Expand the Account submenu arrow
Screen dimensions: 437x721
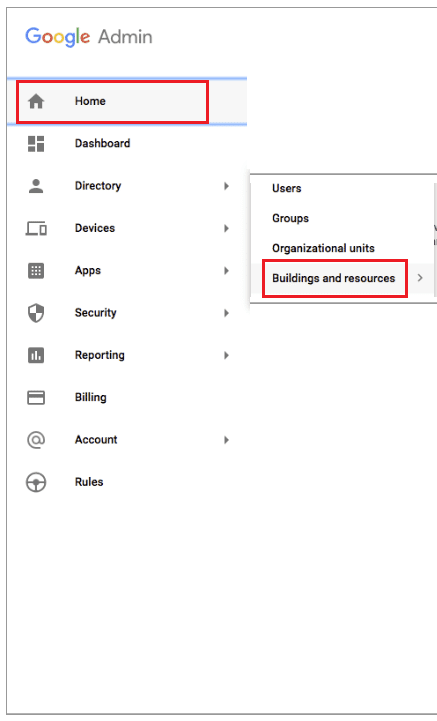click(226, 440)
